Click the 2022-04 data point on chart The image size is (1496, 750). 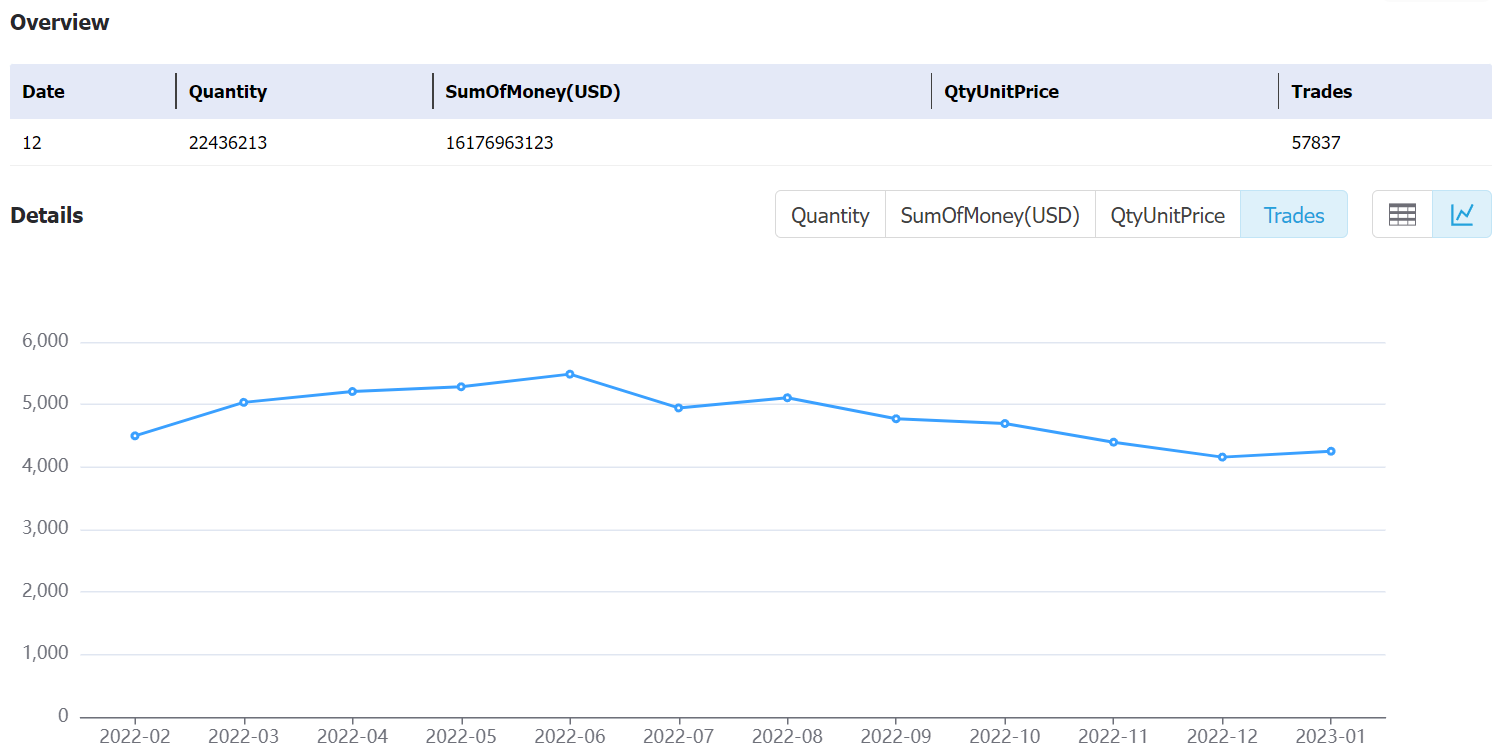(x=352, y=391)
